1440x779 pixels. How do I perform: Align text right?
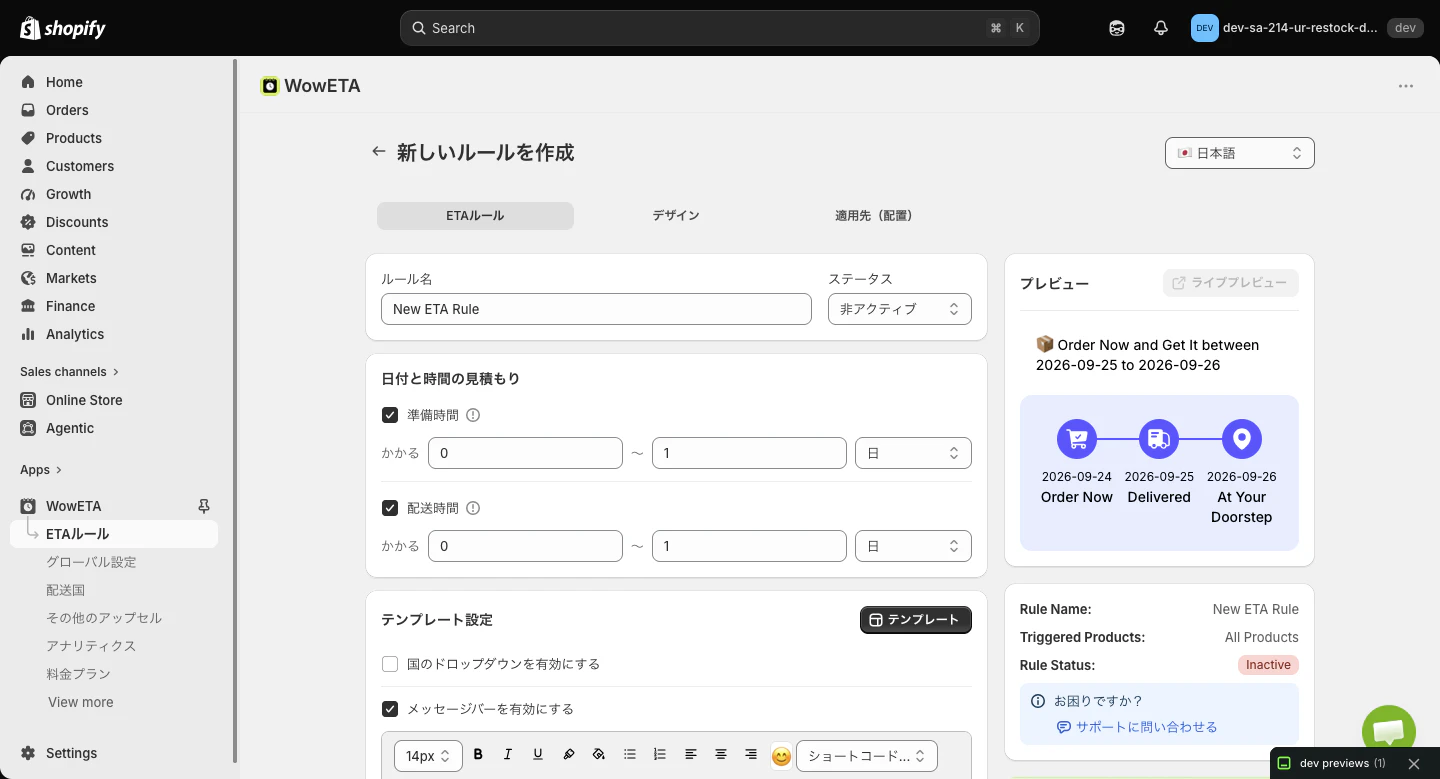pos(751,755)
